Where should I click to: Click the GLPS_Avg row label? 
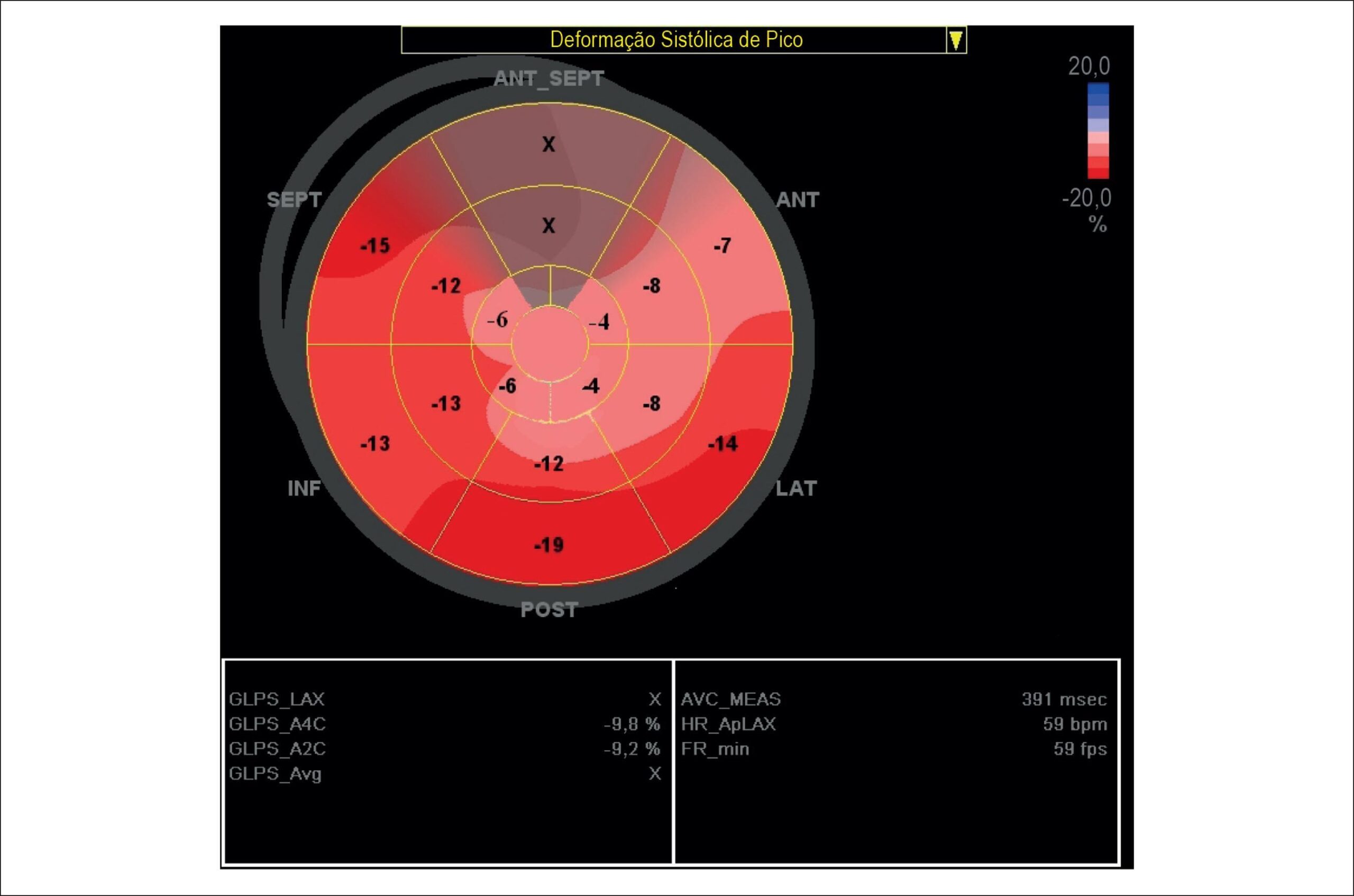[x=275, y=774]
